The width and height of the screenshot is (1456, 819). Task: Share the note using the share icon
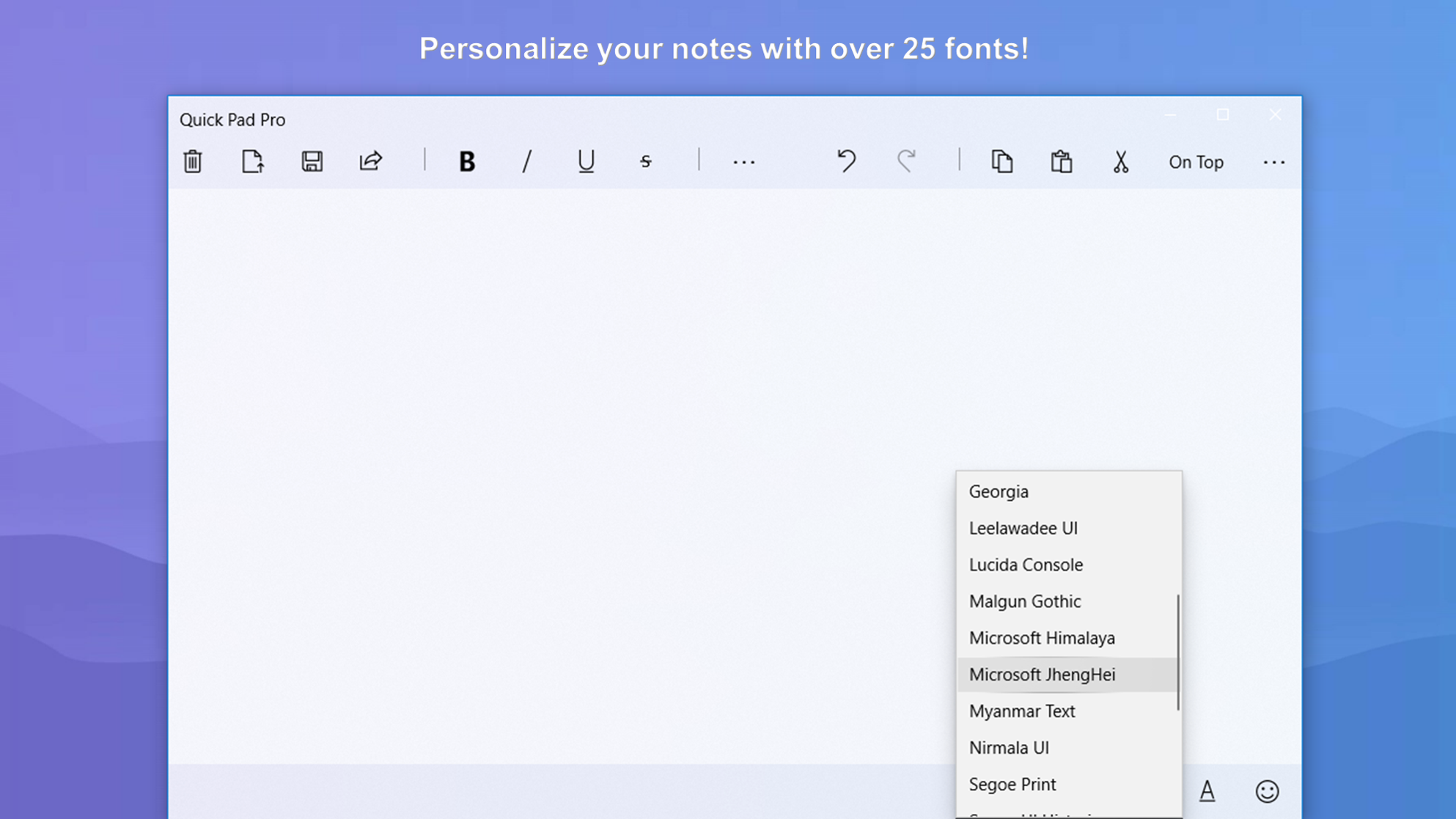point(371,161)
